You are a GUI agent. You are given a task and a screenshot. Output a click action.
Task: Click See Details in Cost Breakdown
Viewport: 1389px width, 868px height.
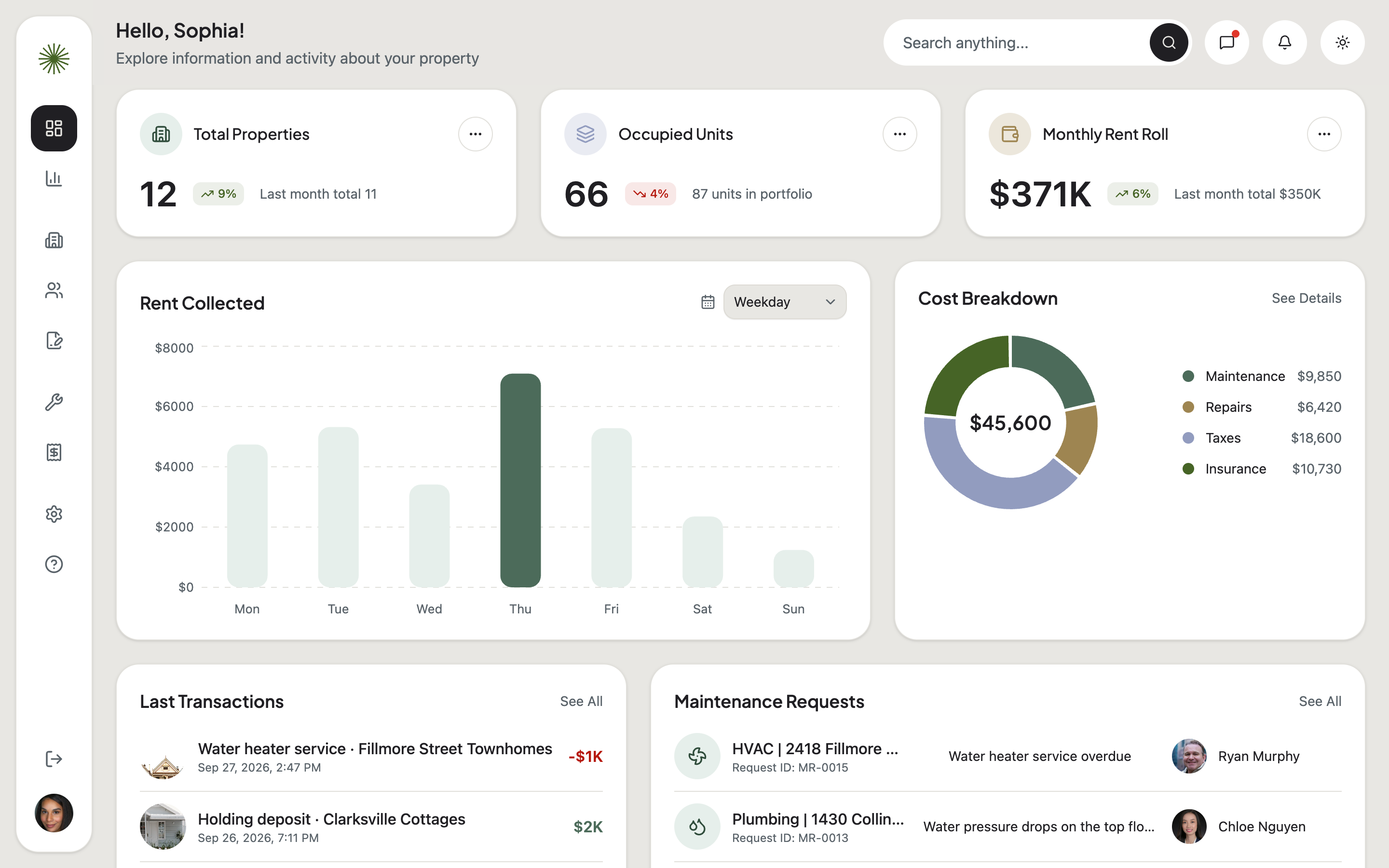coord(1307,298)
